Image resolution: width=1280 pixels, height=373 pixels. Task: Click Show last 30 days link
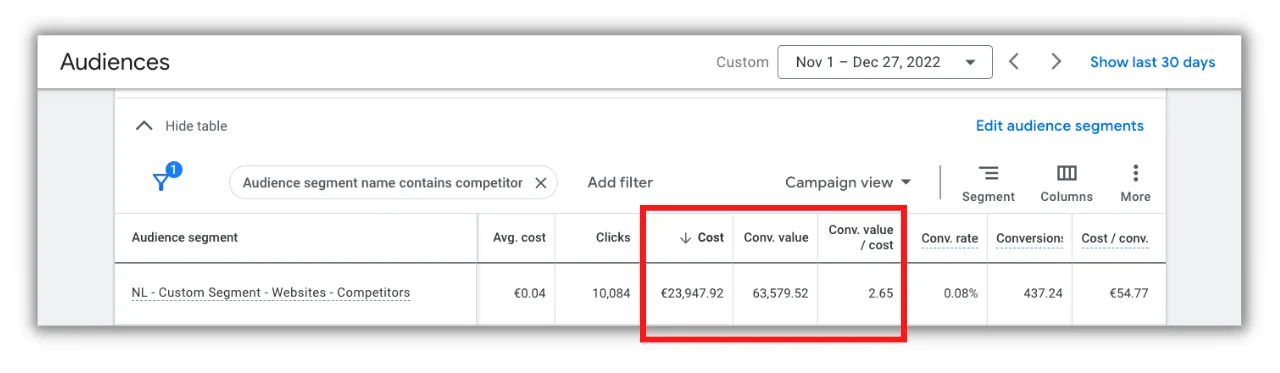point(1152,62)
